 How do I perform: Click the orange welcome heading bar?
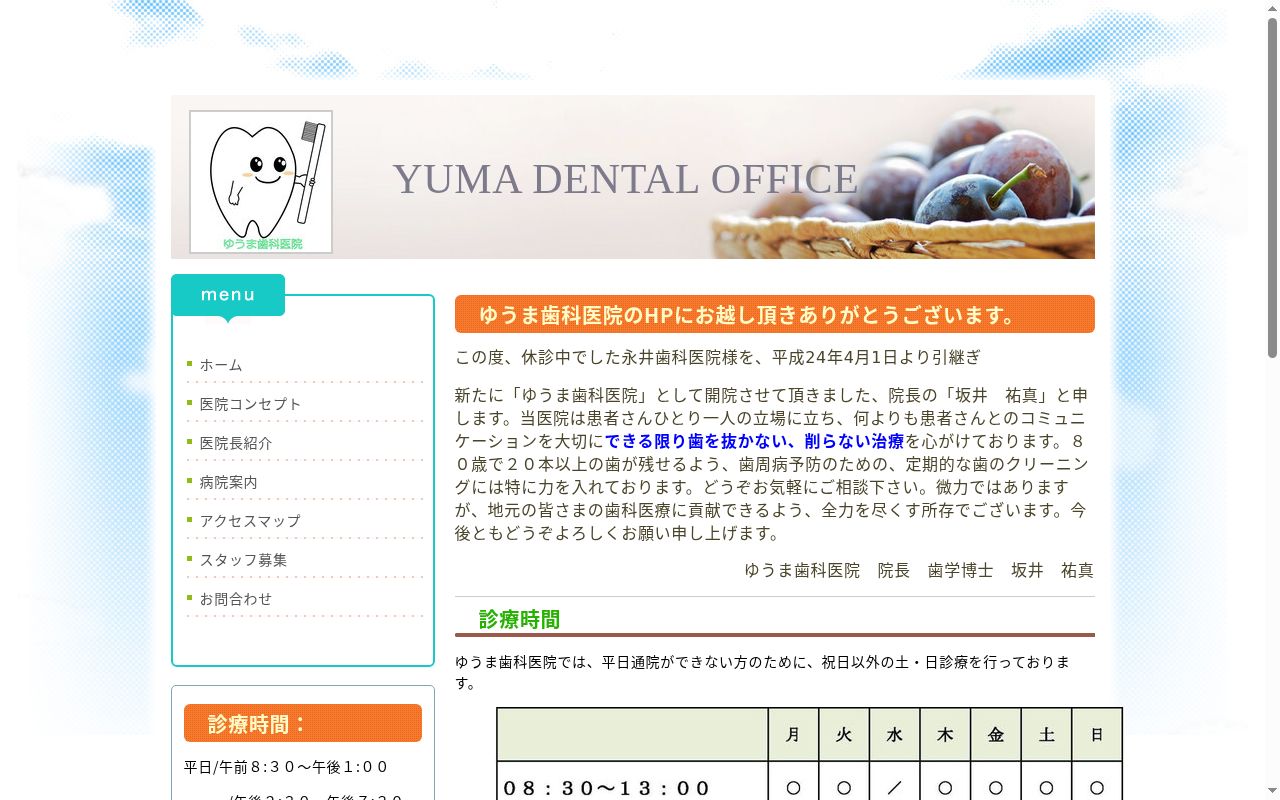point(775,314)
